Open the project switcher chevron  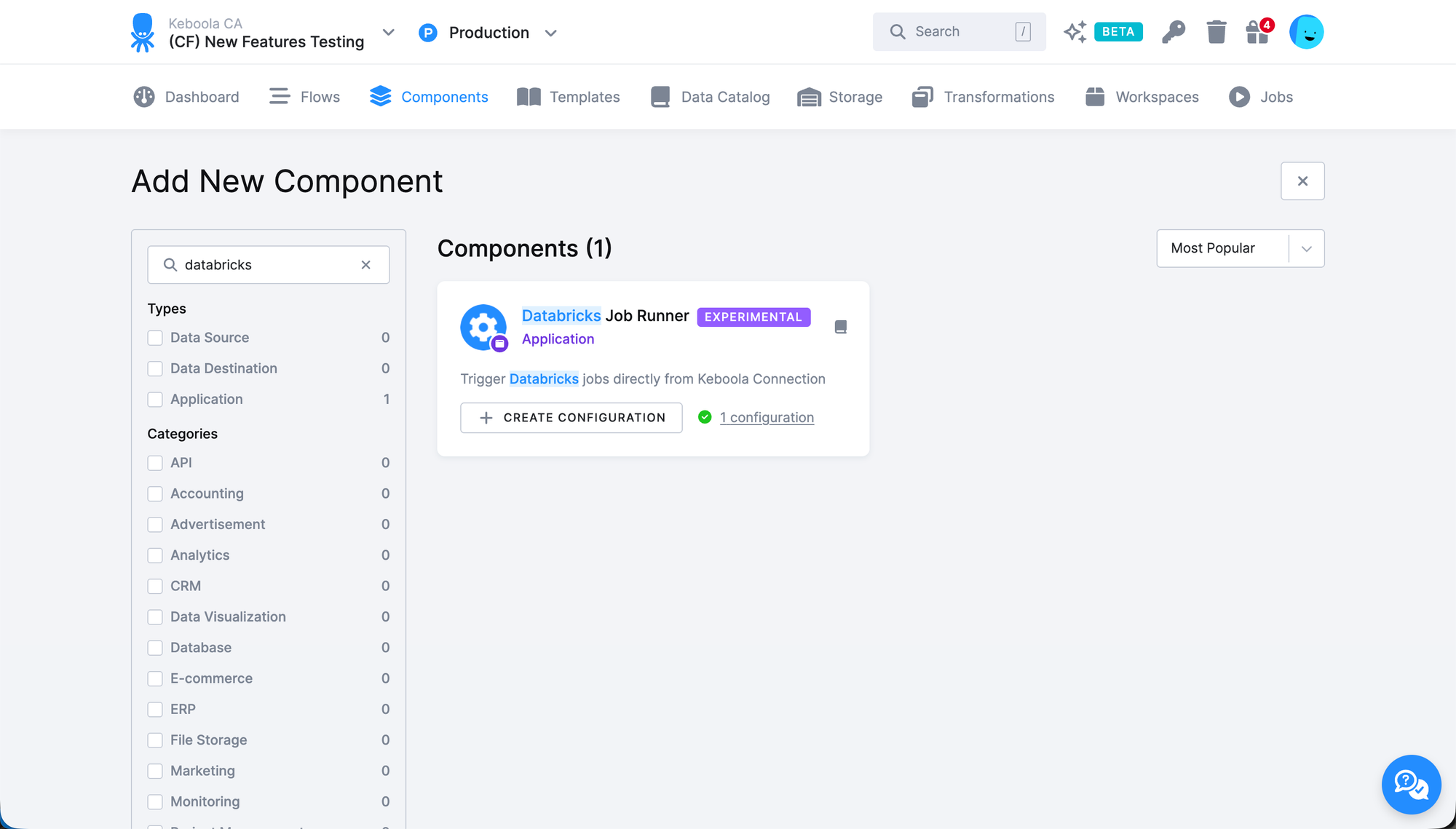[x=388, y=32]
